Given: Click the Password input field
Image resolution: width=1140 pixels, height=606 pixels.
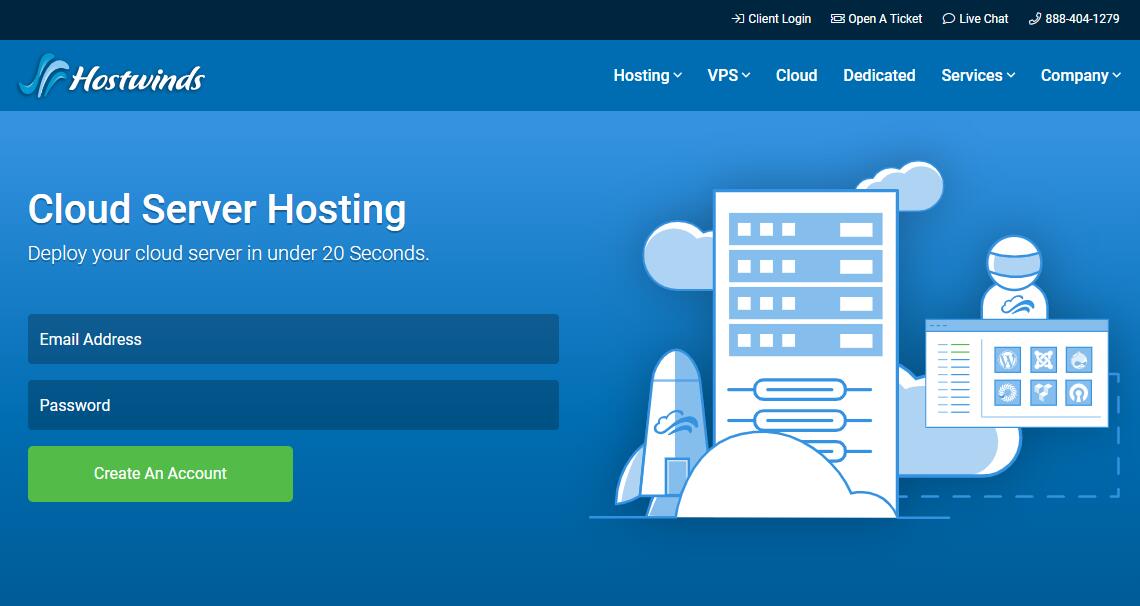Looking at the screenshot, I should pyautogui.click(x=293, y=405).
